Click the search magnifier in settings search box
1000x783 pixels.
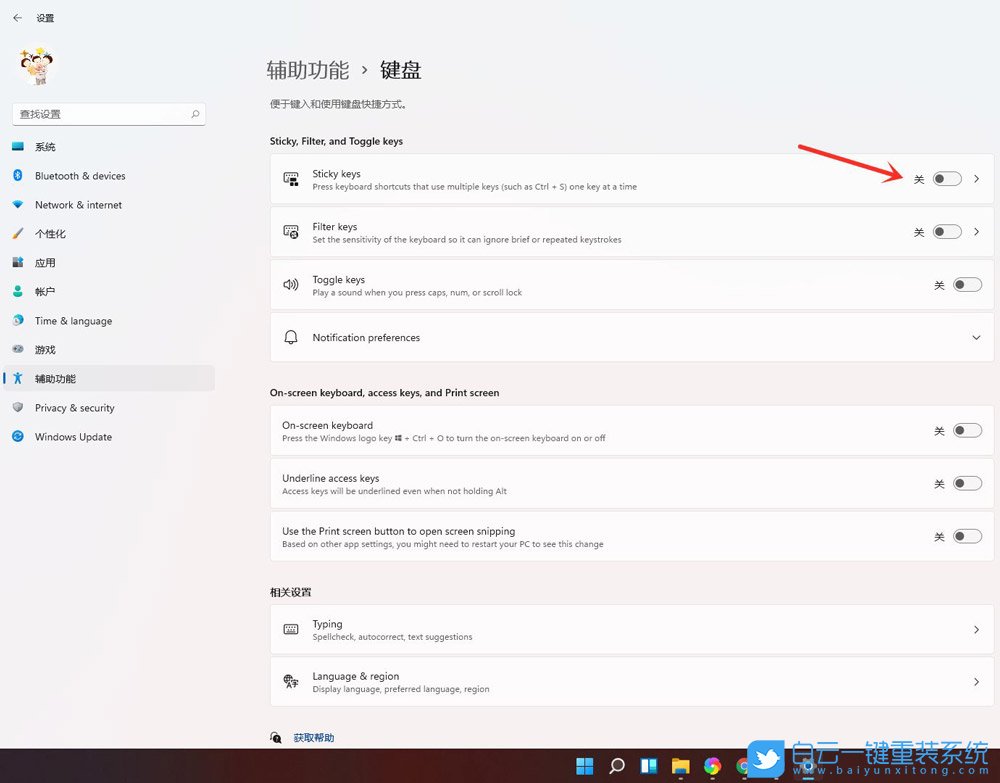tap(195, 114)
